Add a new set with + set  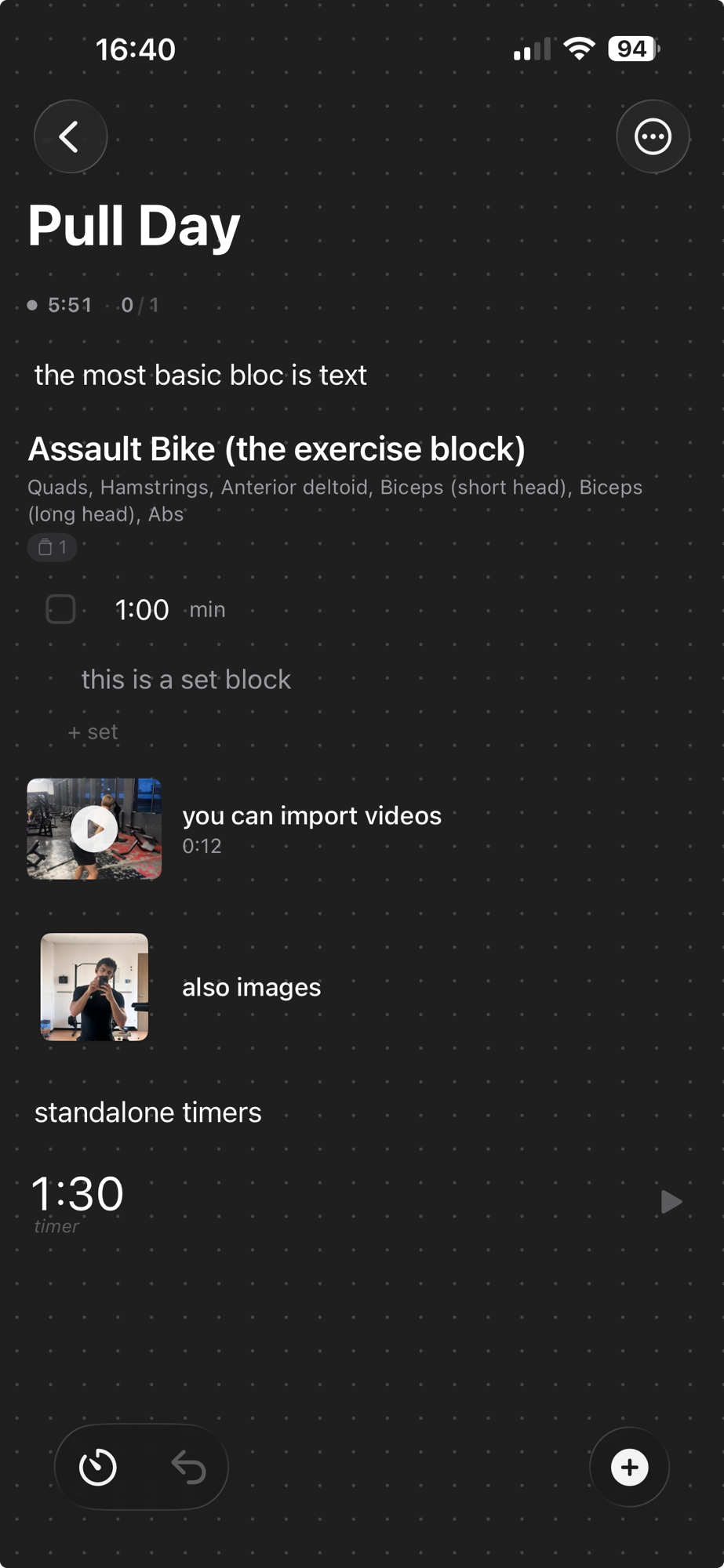(x=93, y=732)
